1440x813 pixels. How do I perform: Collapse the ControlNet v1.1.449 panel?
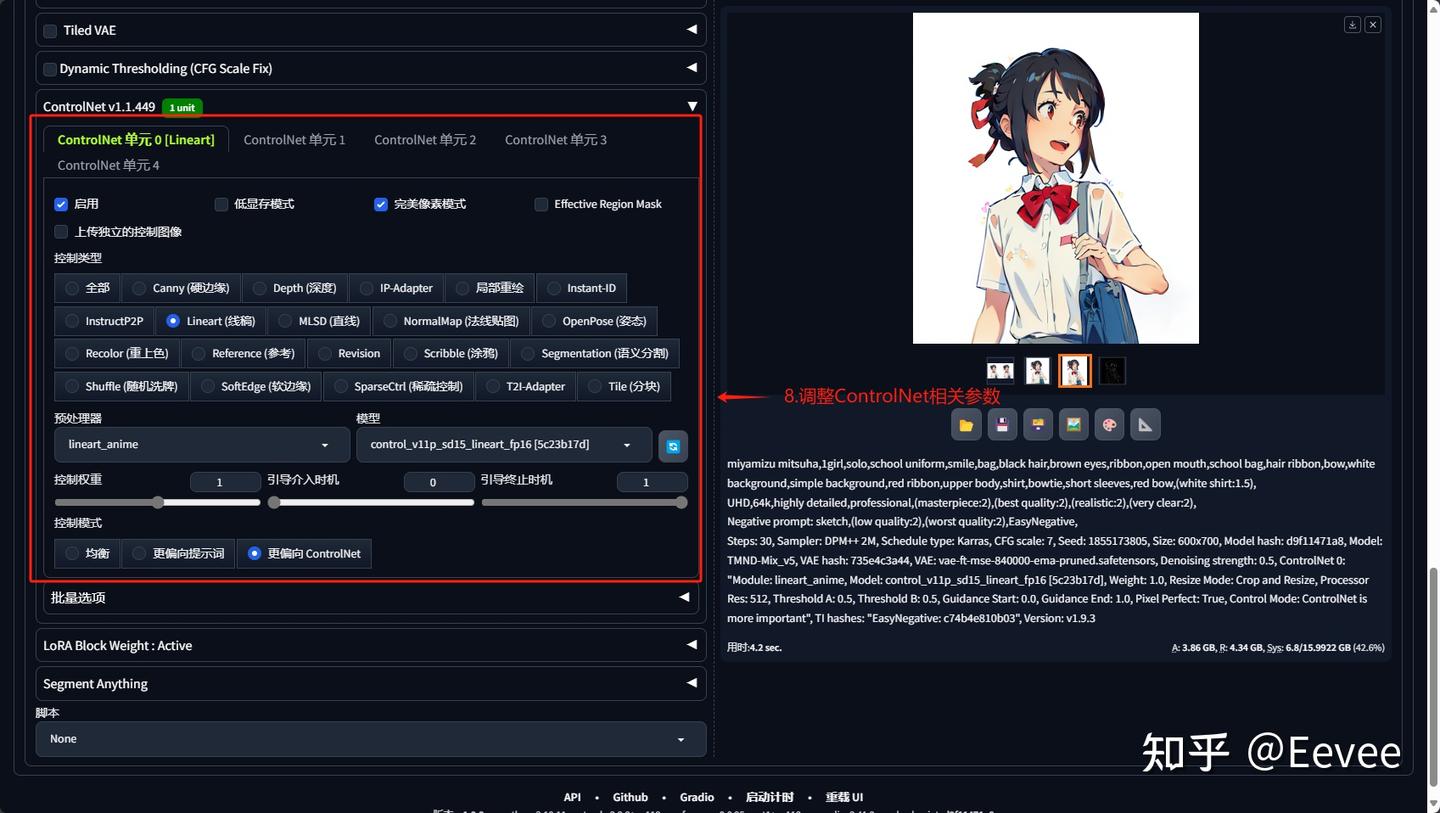coord(691,106)
